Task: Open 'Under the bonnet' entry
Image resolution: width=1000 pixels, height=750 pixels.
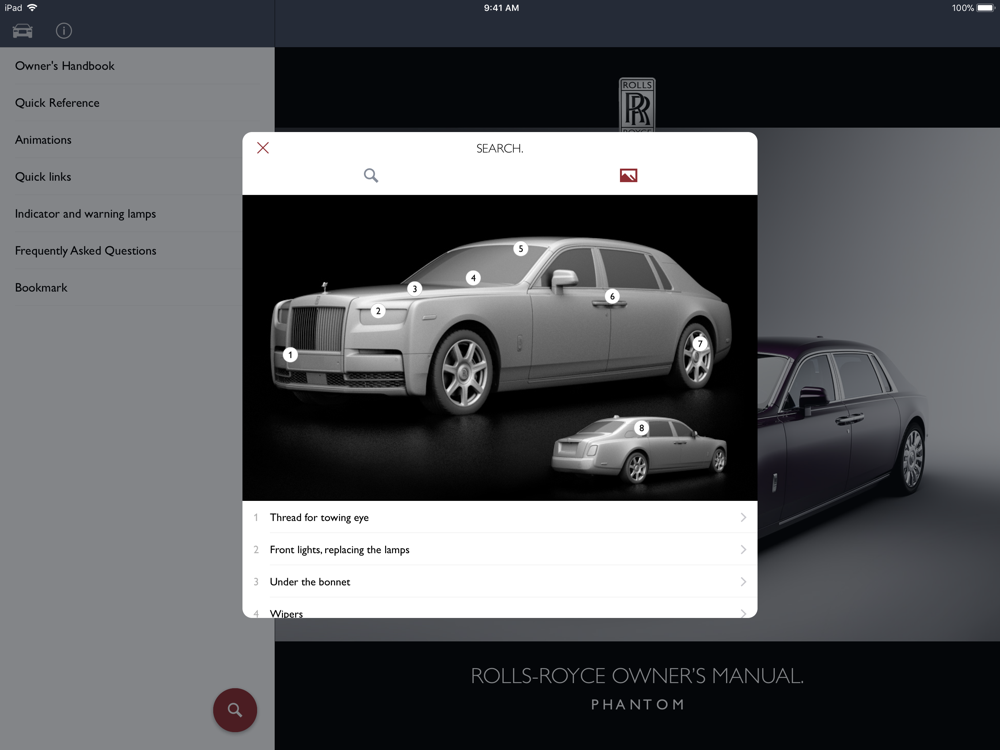Action: (500, 582)
